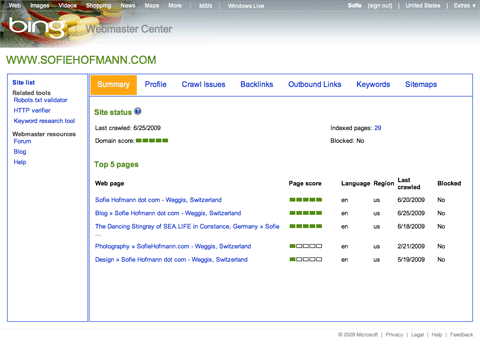
Task: Click the Page score column header
Action: click(x=305, y=183)
